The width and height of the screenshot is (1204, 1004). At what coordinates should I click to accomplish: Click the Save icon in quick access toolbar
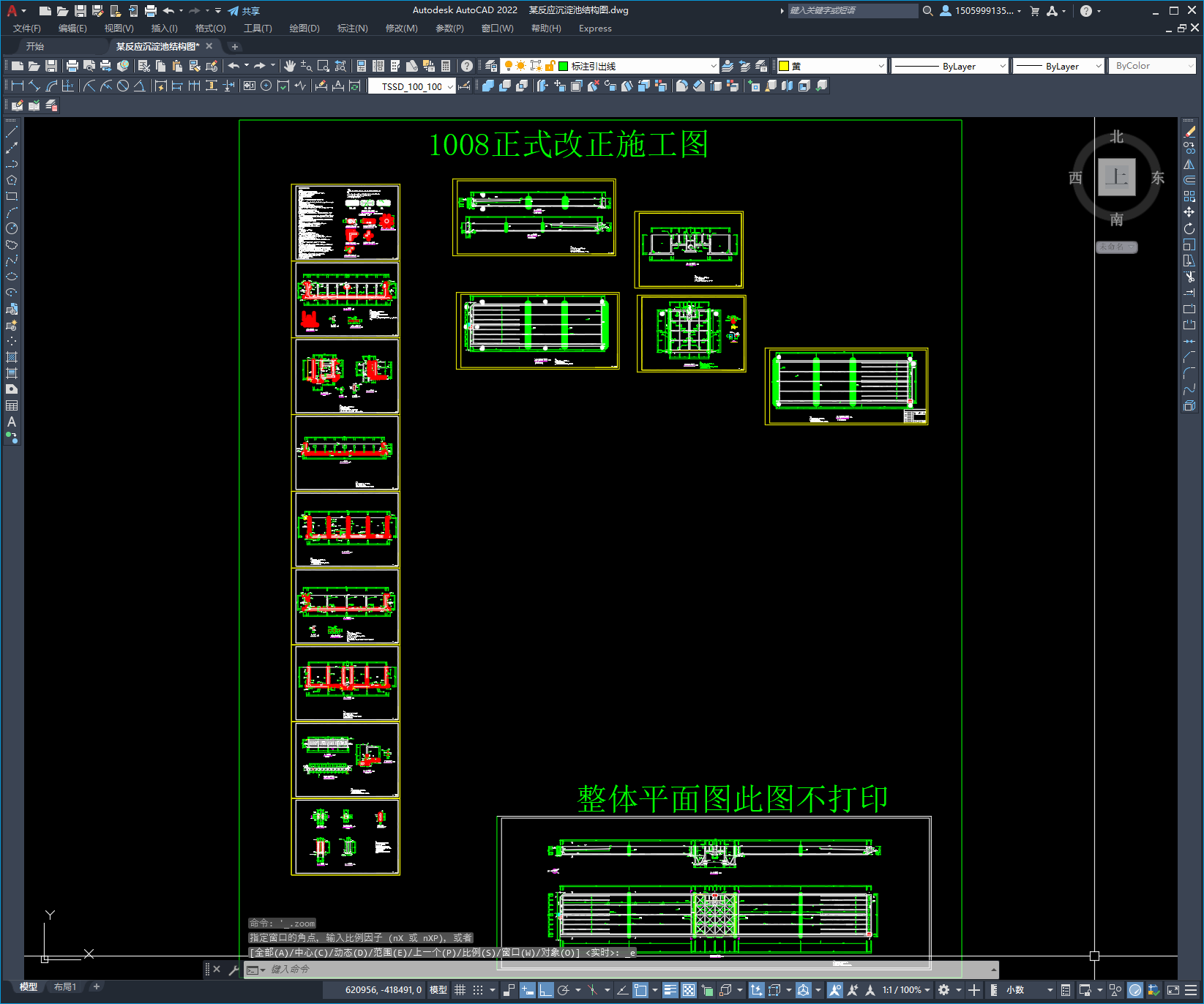pos(81,11)
